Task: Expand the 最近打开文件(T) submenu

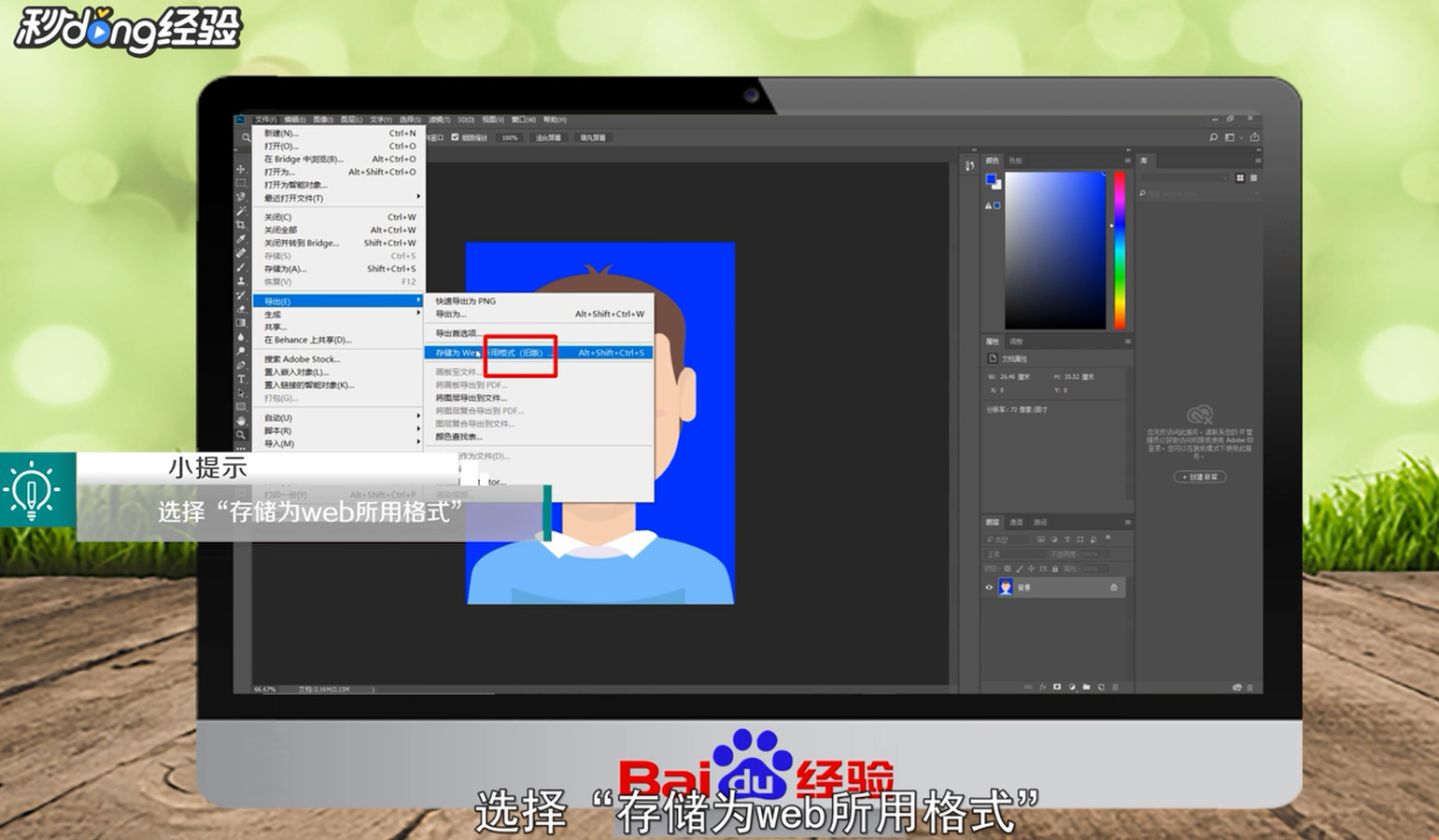Action: click(418, 196)
